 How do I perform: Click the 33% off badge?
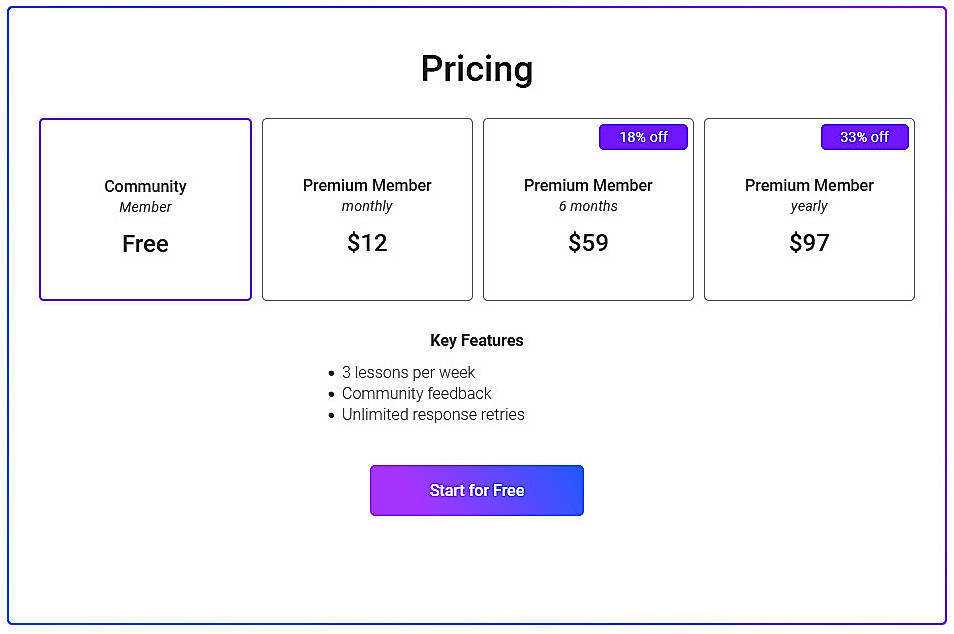864,137
